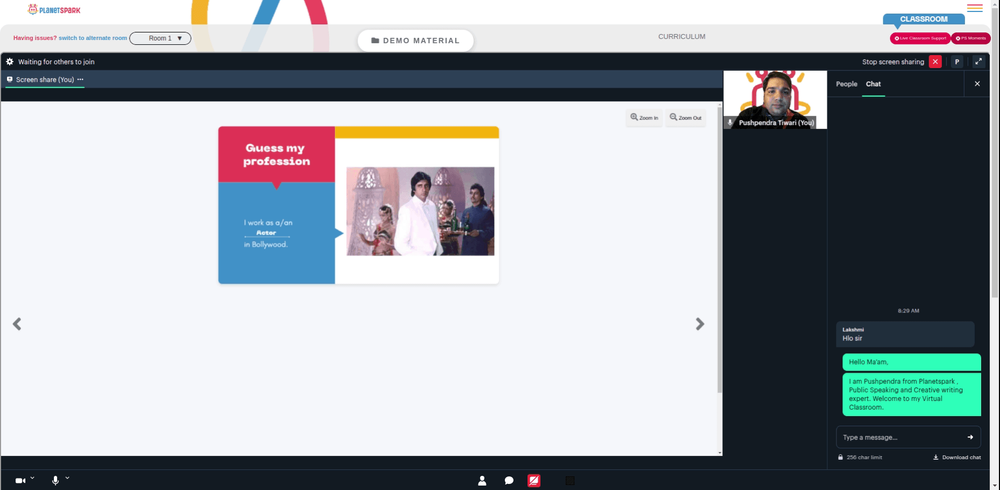Click the P button in call header
1000x490 pixels.
(957, 62)
